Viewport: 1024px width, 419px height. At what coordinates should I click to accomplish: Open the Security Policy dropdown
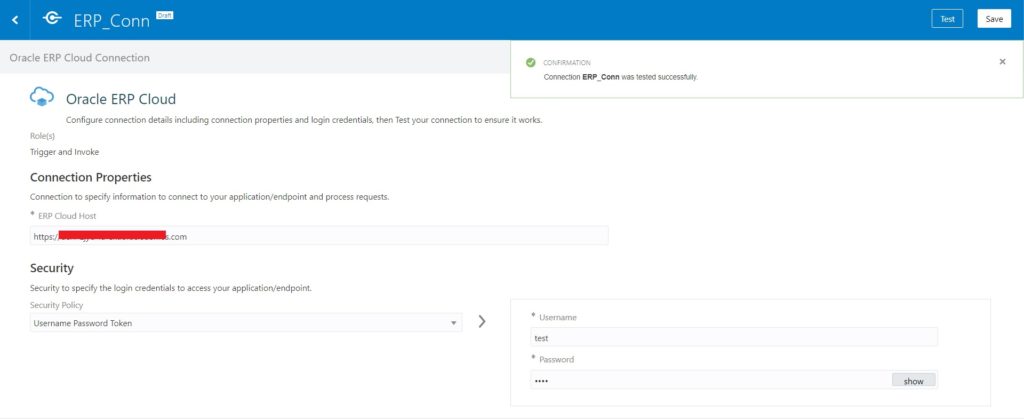click(246, 323)
